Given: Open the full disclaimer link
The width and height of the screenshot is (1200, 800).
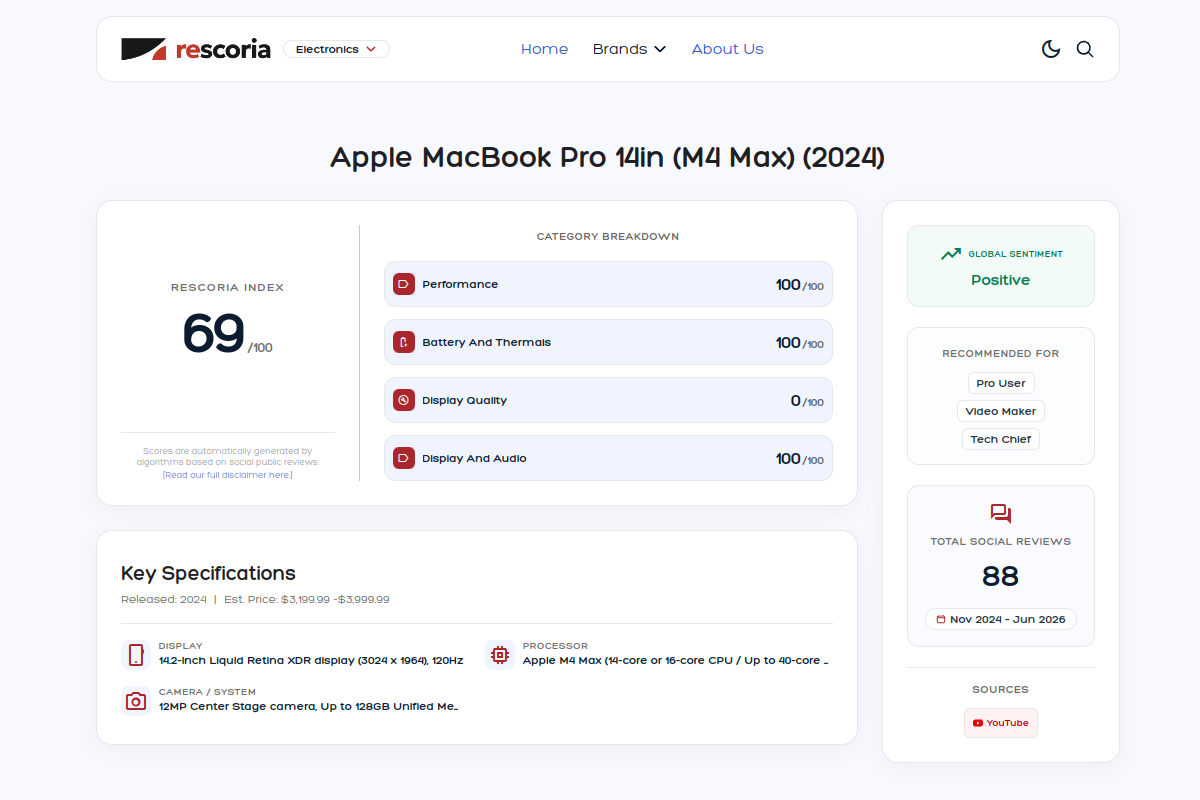Looking at the screenshot, I should [x=228, y=475].
